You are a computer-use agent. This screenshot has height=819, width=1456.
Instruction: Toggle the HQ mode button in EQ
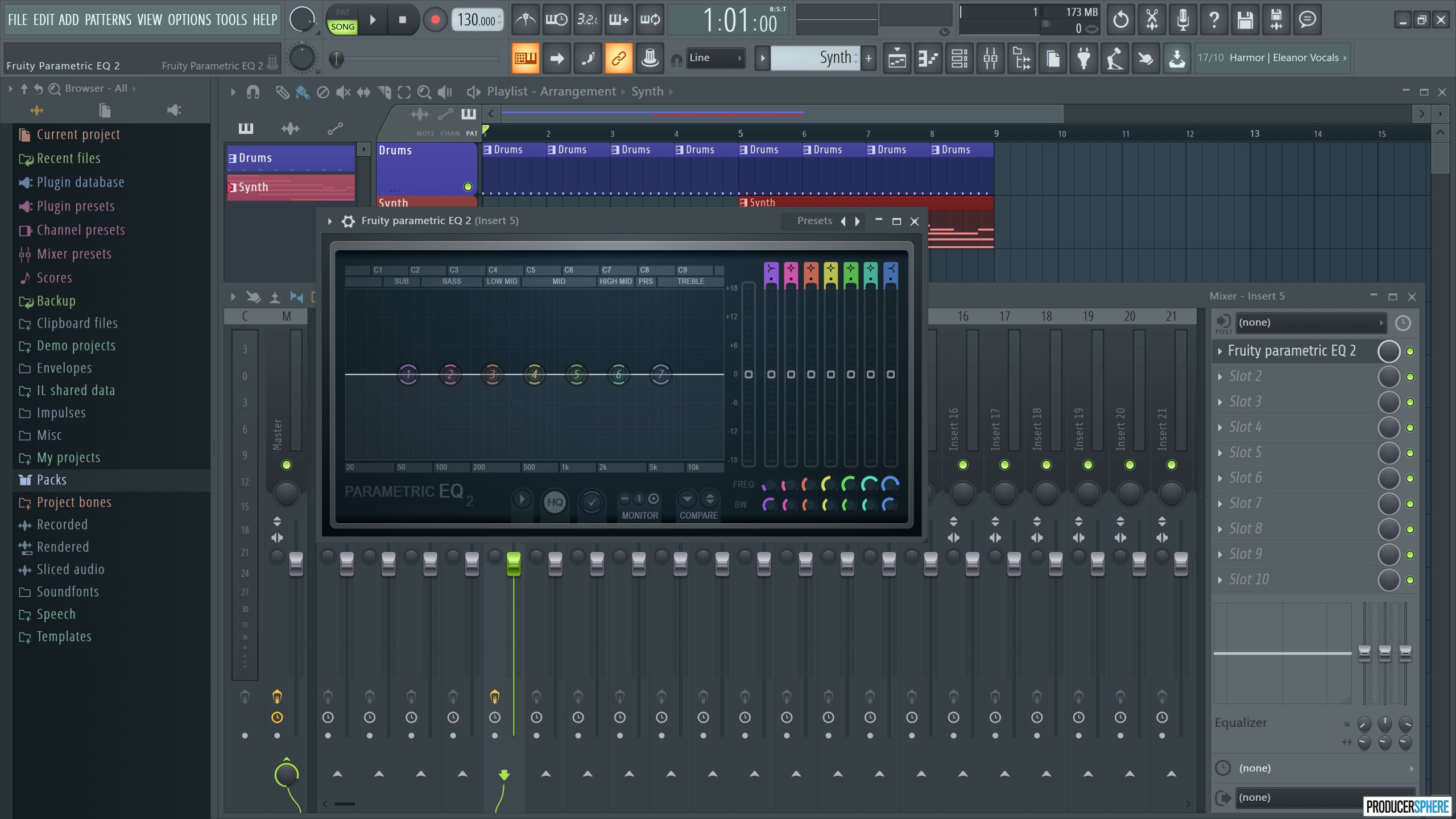pos(555,502)
